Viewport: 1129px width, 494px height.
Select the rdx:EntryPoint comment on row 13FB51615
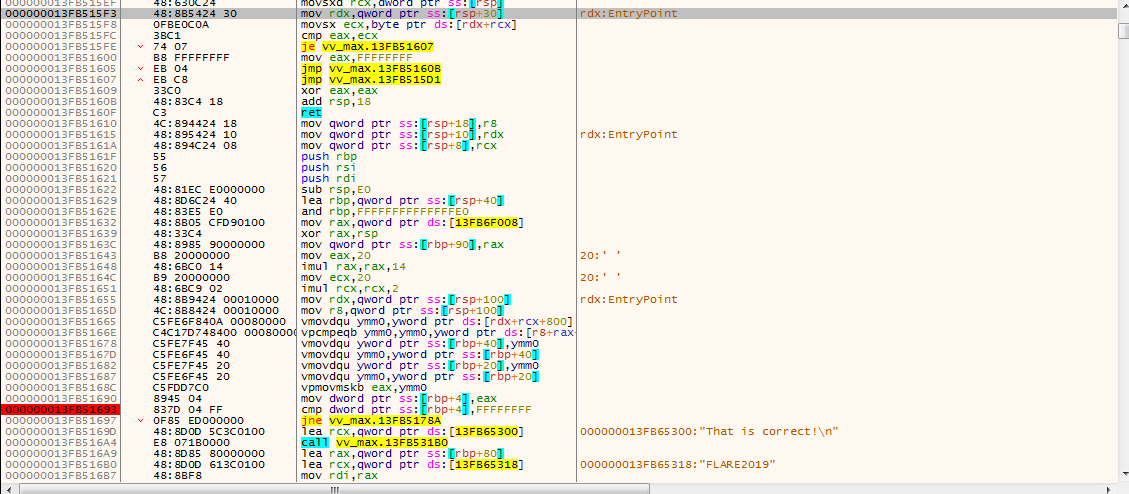click(x=629, y=135)
